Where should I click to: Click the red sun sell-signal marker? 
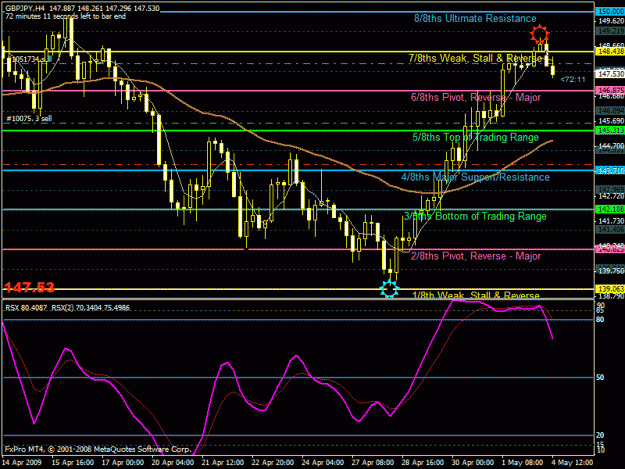539,34
